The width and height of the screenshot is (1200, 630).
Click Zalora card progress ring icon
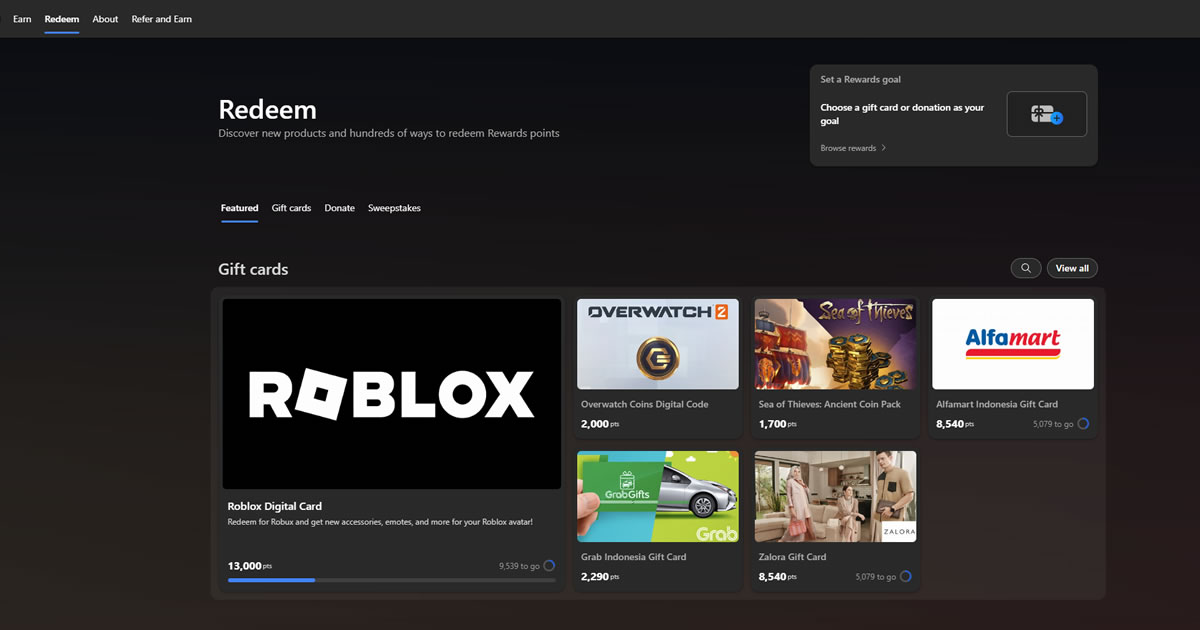[905, 576]
